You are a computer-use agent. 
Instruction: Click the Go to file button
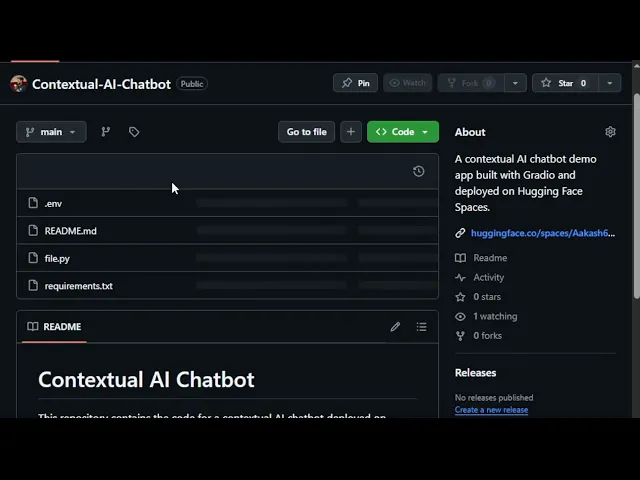[x=307, y=132]
